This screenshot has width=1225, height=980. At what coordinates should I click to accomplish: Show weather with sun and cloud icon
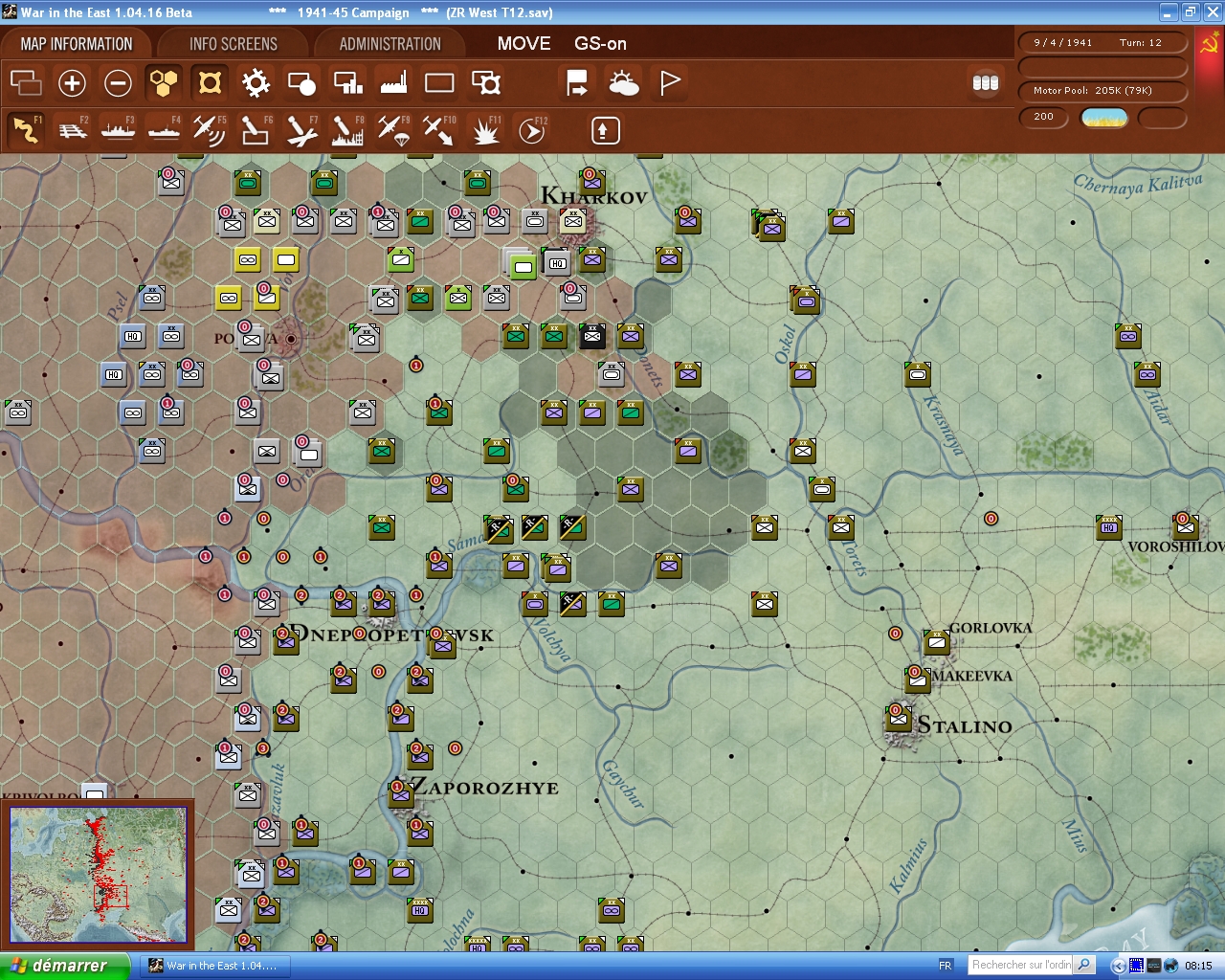click(x=623, y=83)
